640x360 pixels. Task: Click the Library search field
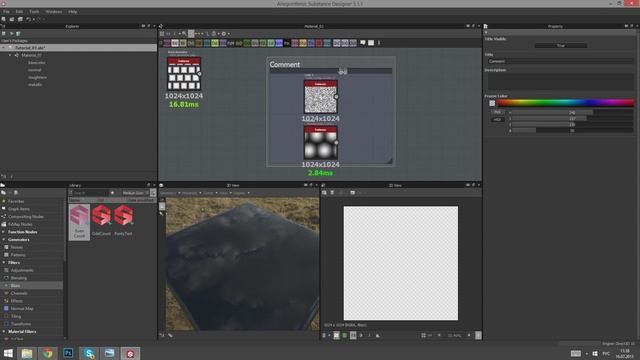pos(91,193)
